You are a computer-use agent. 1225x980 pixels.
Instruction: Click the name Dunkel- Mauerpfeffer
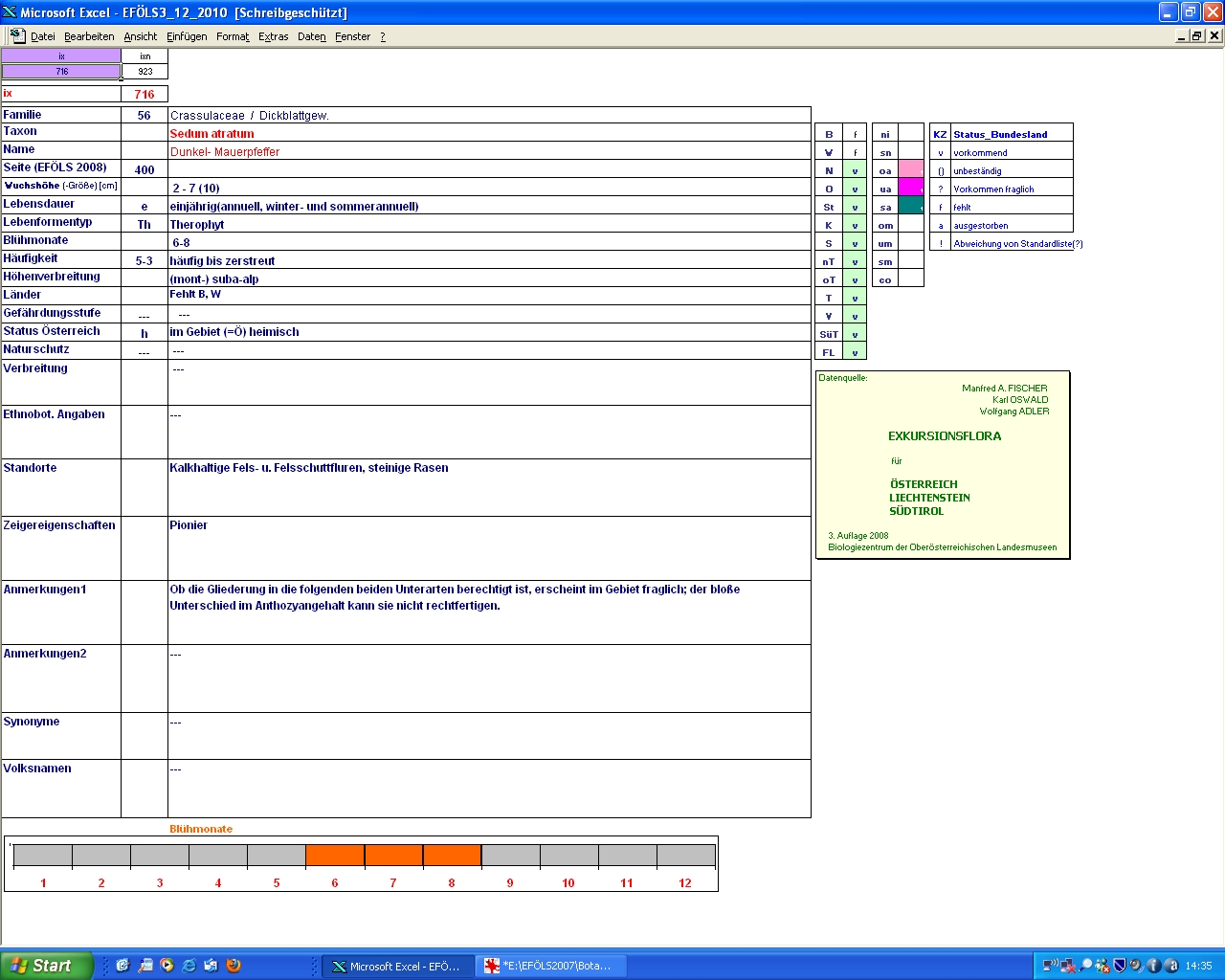pyautogui.click(x=225, y=152)
